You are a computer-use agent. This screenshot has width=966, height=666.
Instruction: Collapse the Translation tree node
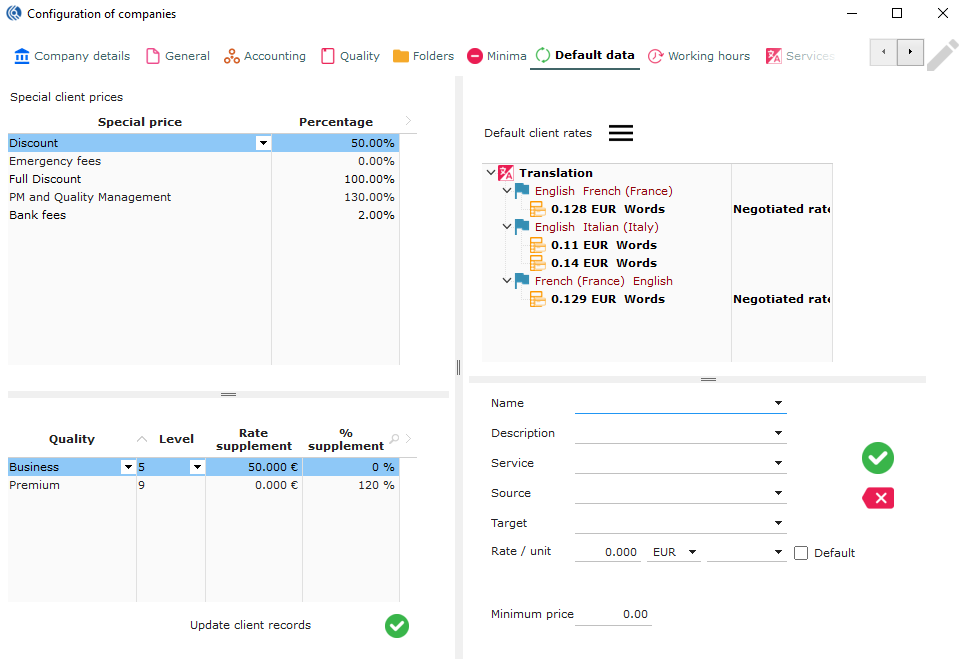[x=490, y=173]
